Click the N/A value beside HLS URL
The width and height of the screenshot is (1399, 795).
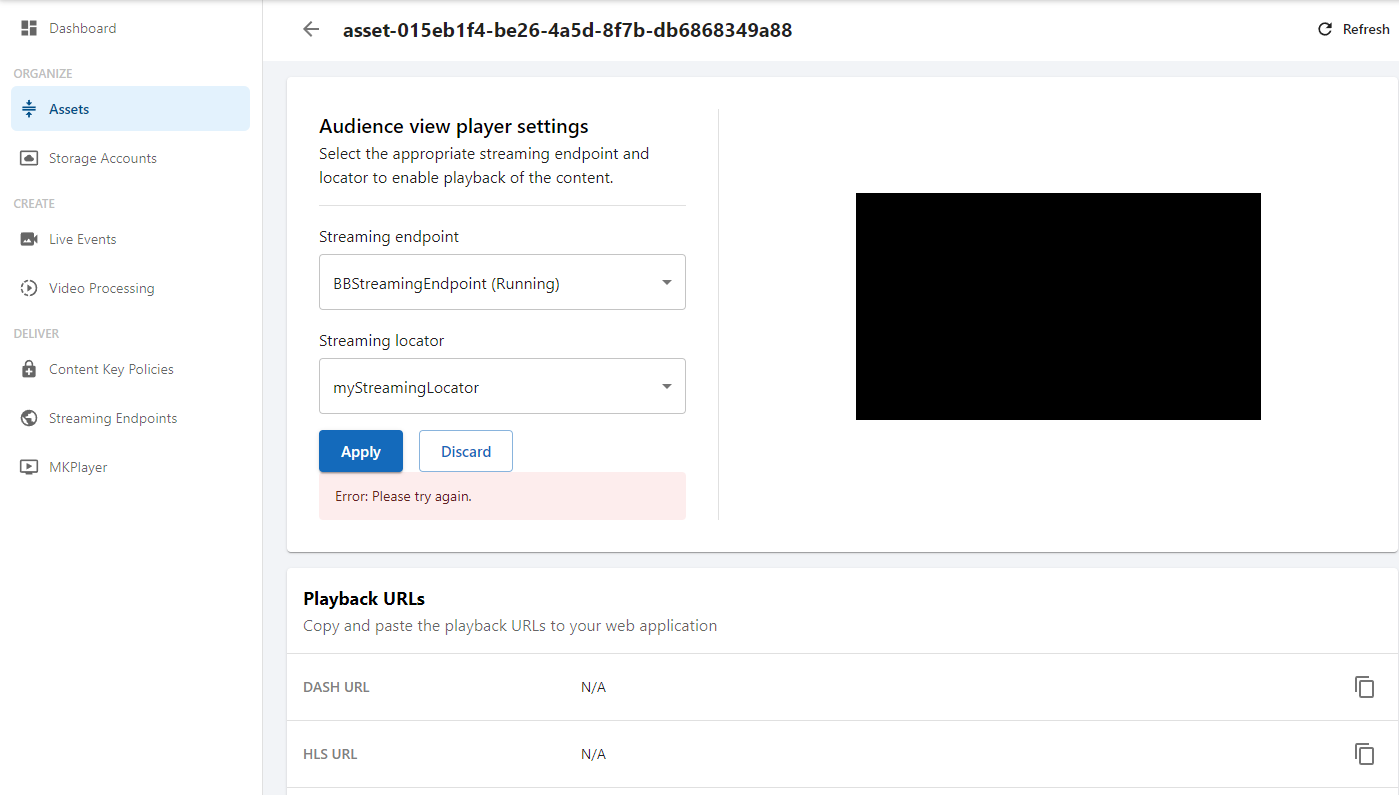click(593, 754)
